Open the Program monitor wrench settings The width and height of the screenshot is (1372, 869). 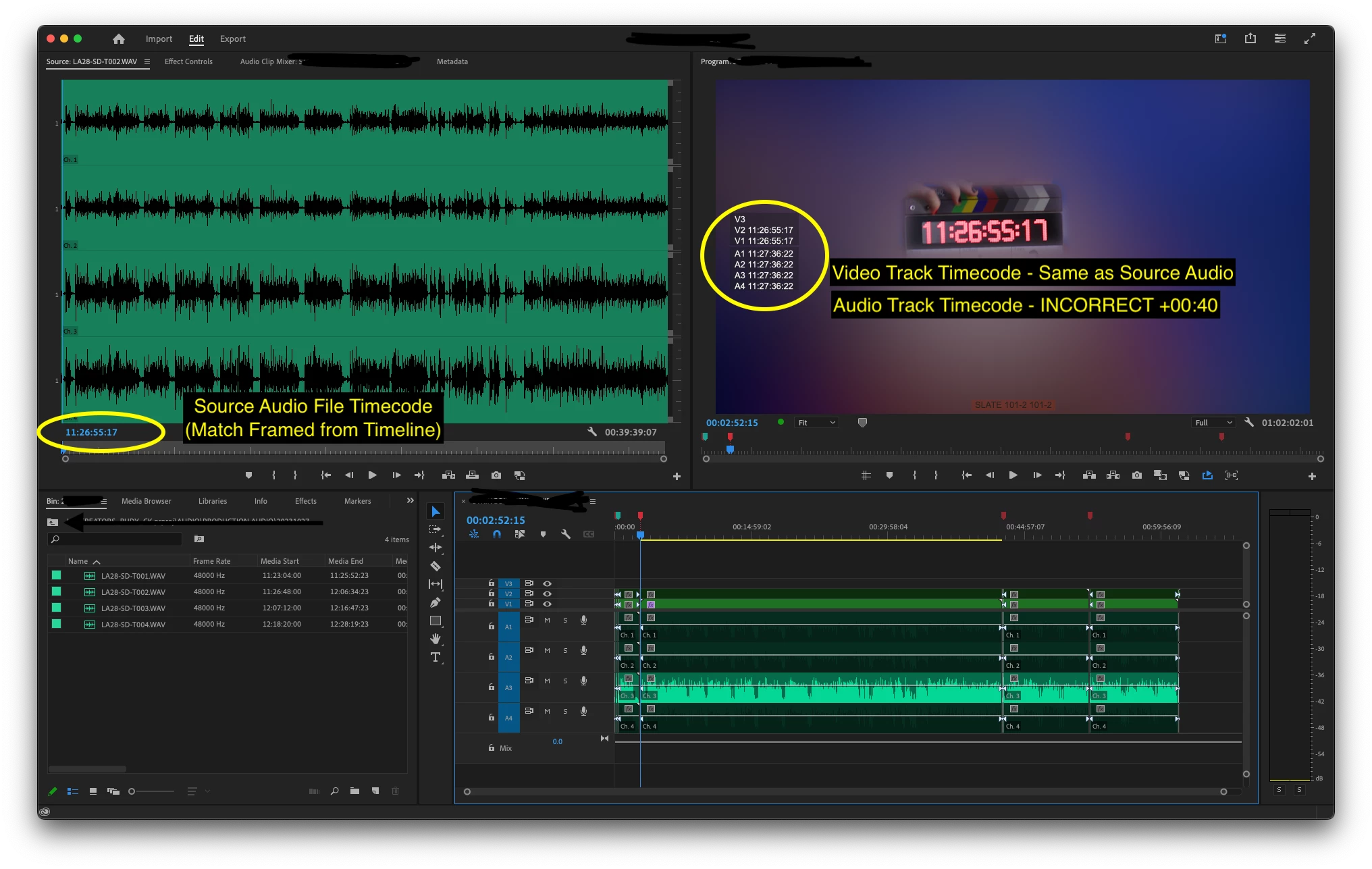point(1249,423)
